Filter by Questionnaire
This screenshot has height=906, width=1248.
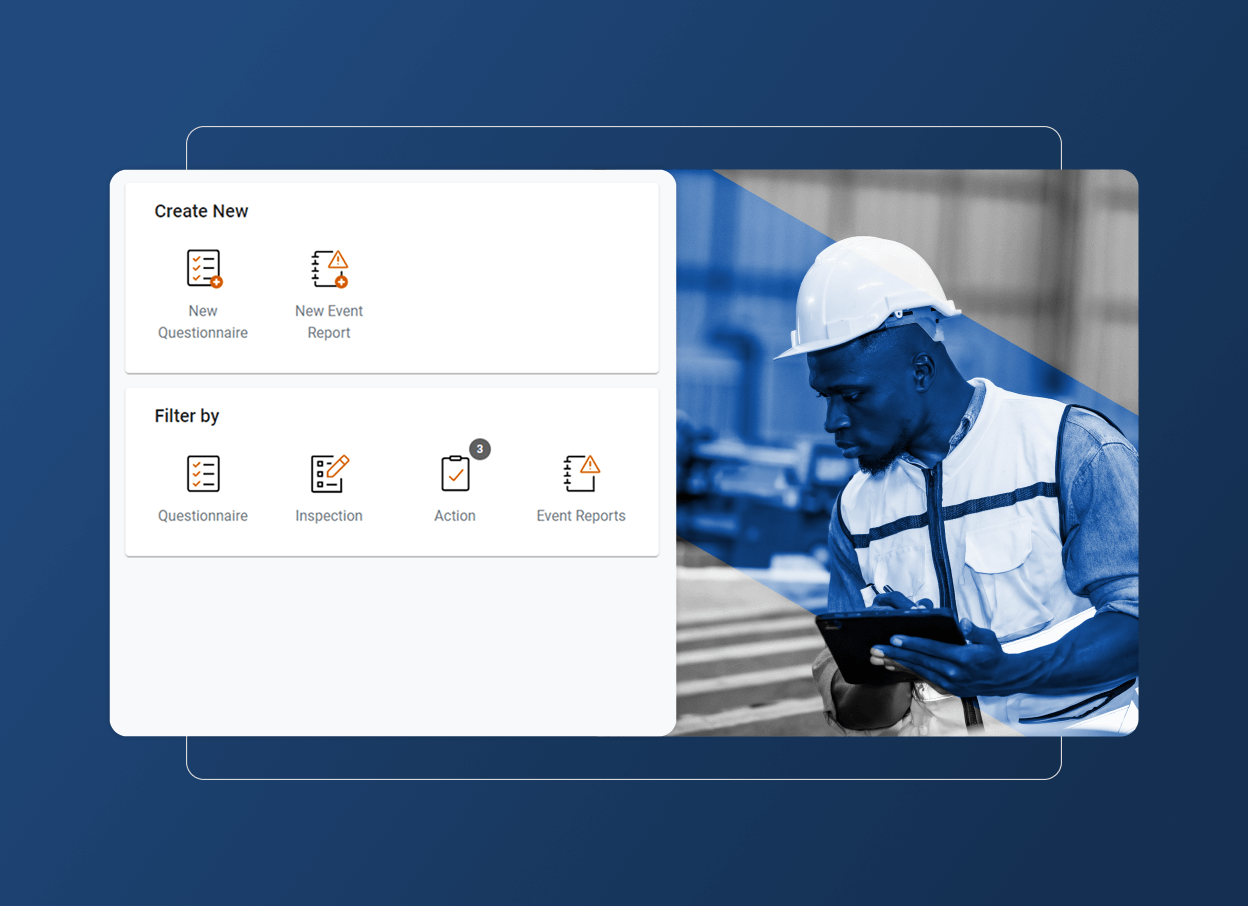203,473
